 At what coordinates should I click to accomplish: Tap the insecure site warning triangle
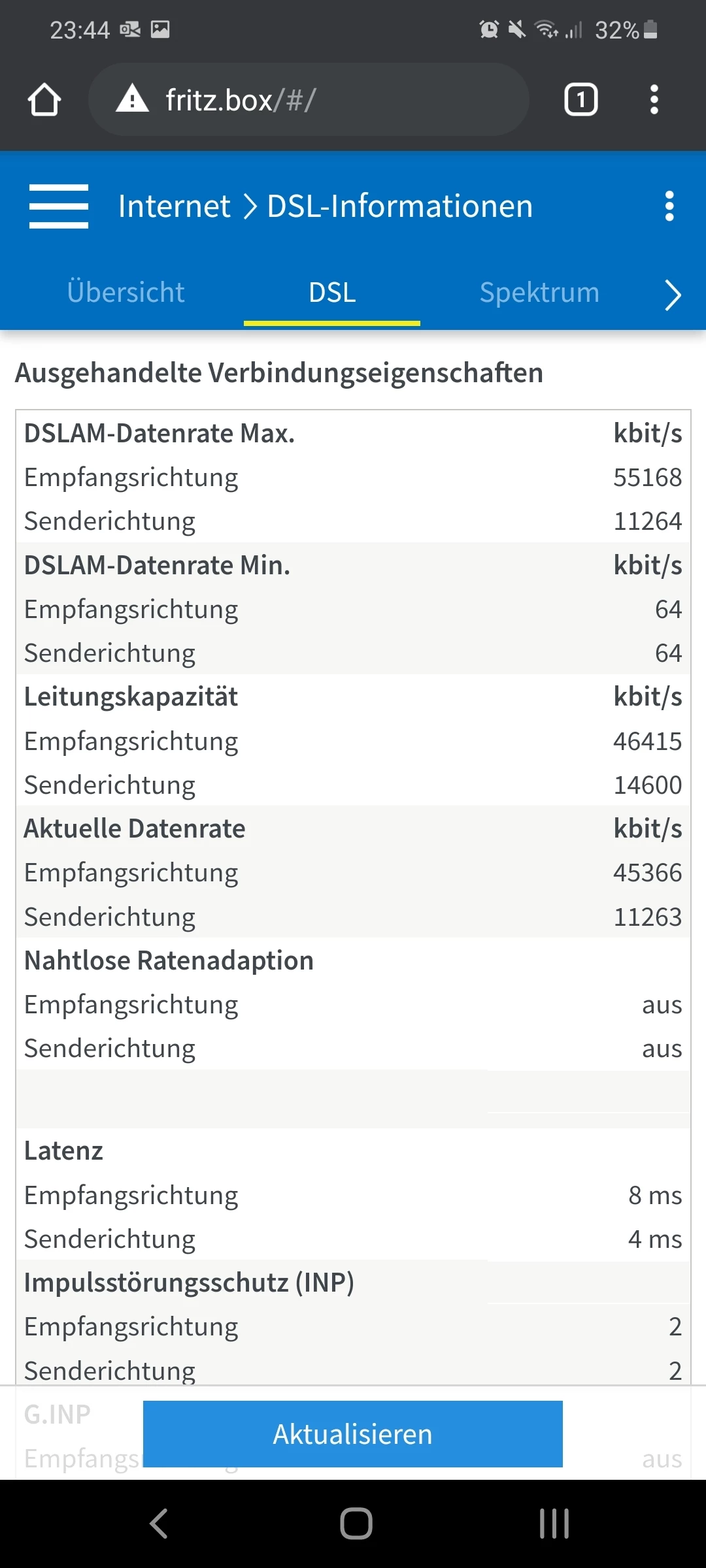[132, 99]
